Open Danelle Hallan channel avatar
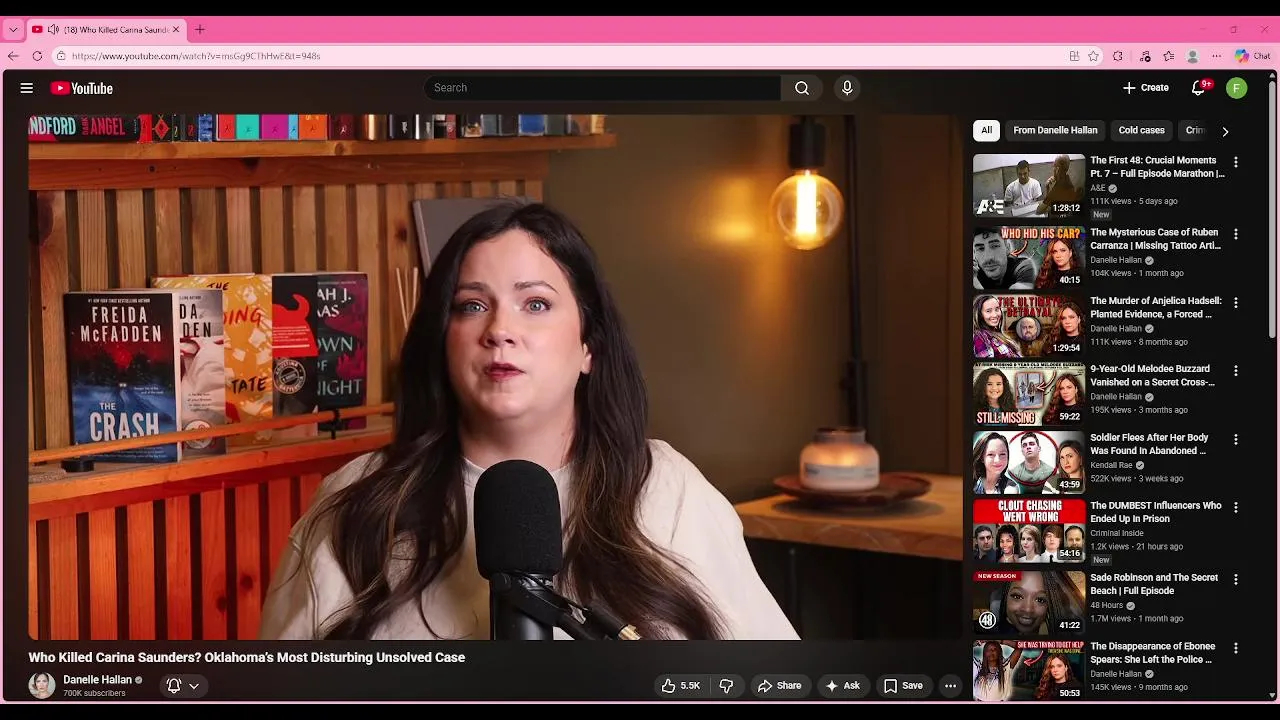The height and width of the screenshot is (720, 1280). [x=42, y=685]
